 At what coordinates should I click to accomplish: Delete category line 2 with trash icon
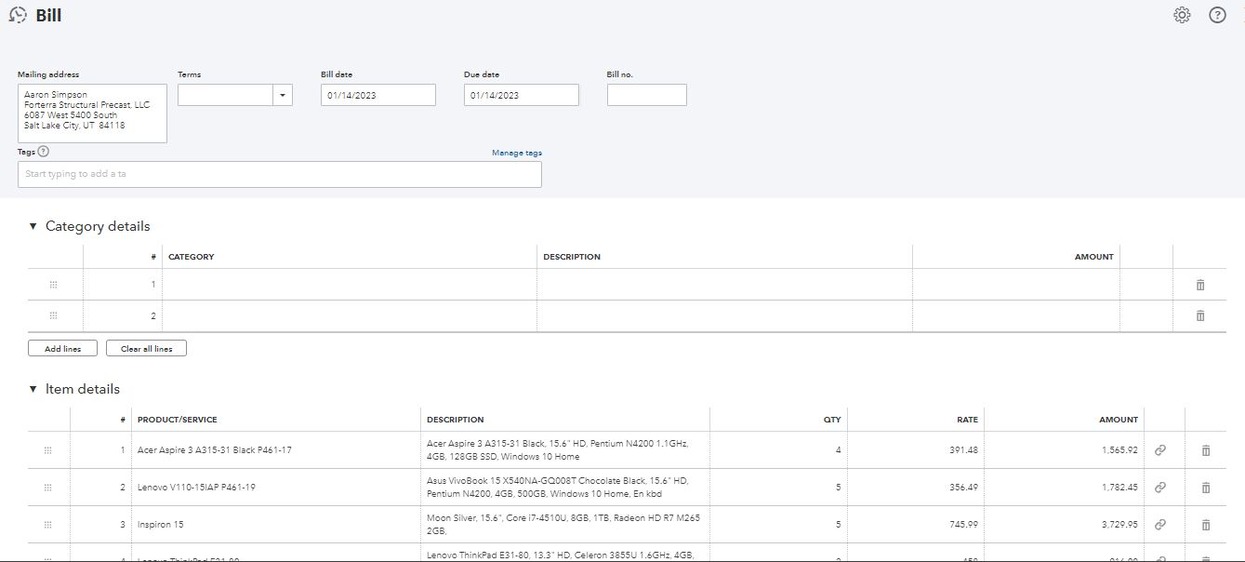pyautogui.click(x=1200, y=316)
